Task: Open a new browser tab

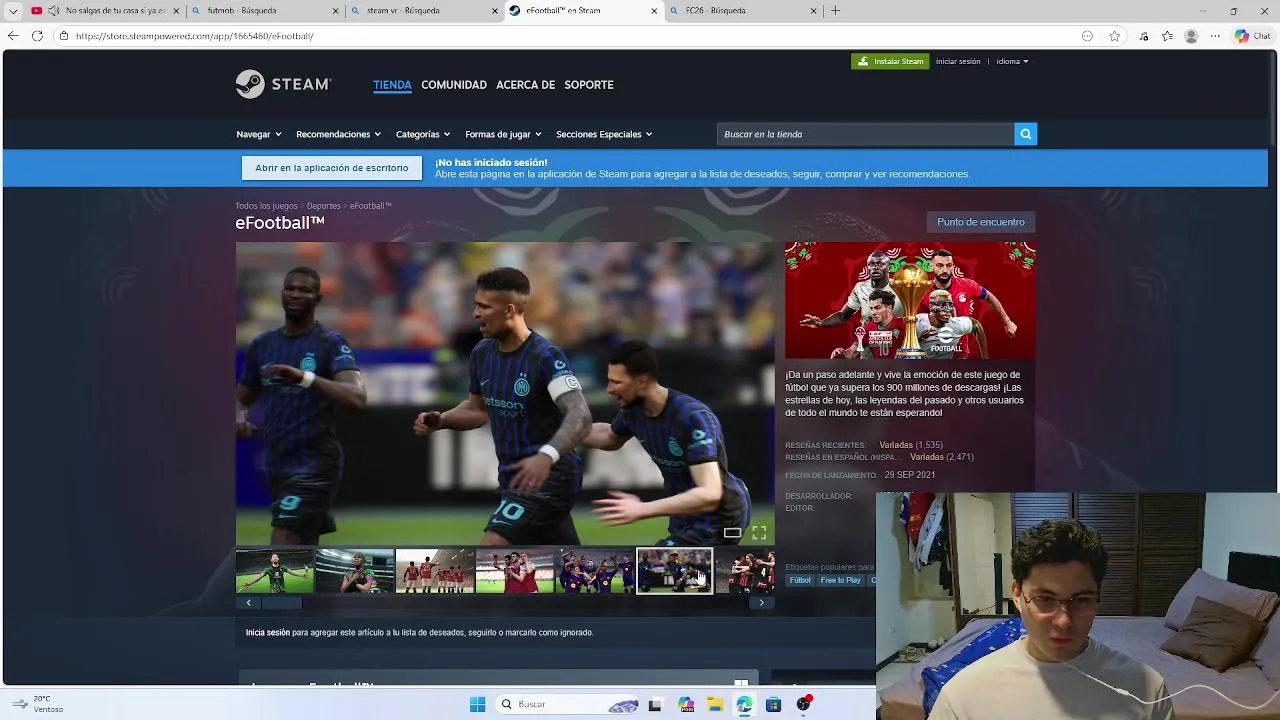Action: pyautogui.click(x=835, y=11)
